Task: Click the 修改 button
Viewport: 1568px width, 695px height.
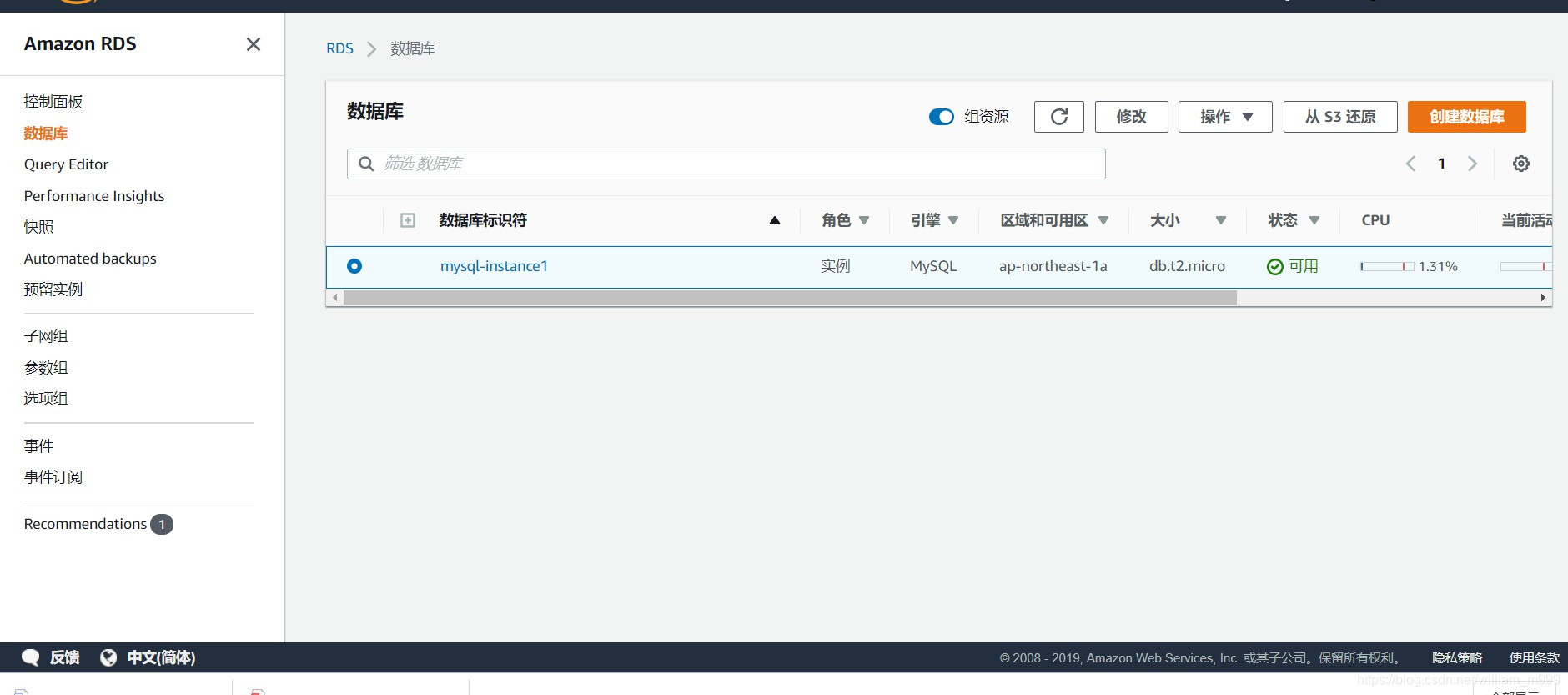Action: pyautogui.click(x=1131, y=117)
